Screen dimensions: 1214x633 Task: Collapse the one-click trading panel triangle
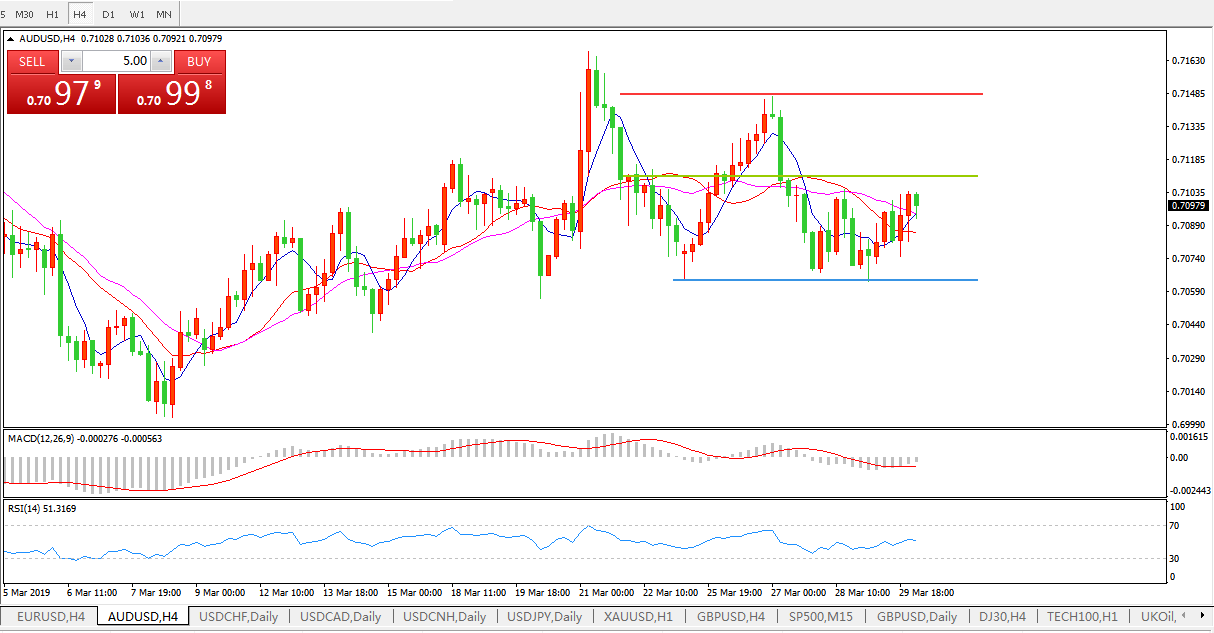click(12, 39)
